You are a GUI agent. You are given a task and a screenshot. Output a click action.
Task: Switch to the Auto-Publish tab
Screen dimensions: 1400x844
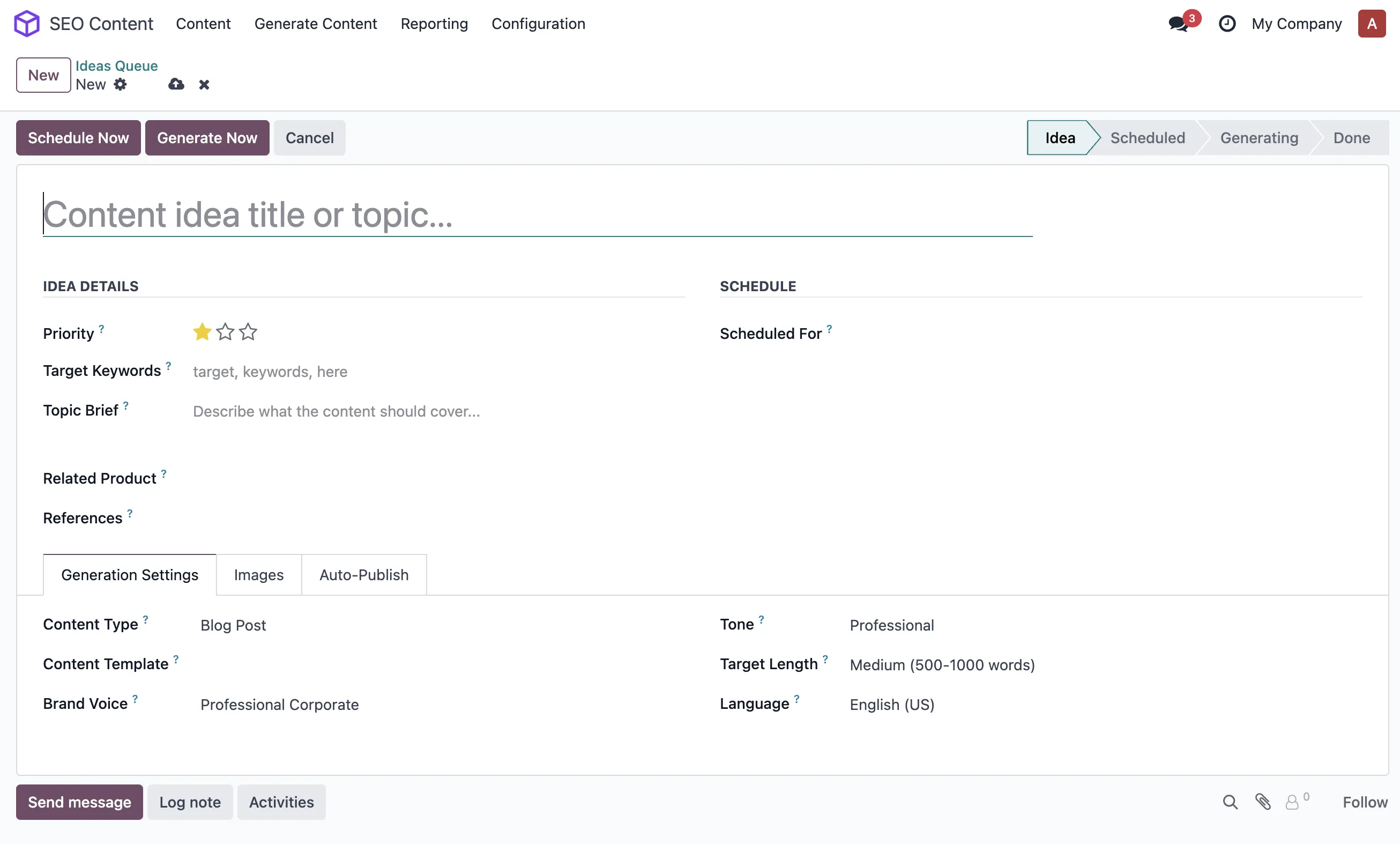[363, 575]
